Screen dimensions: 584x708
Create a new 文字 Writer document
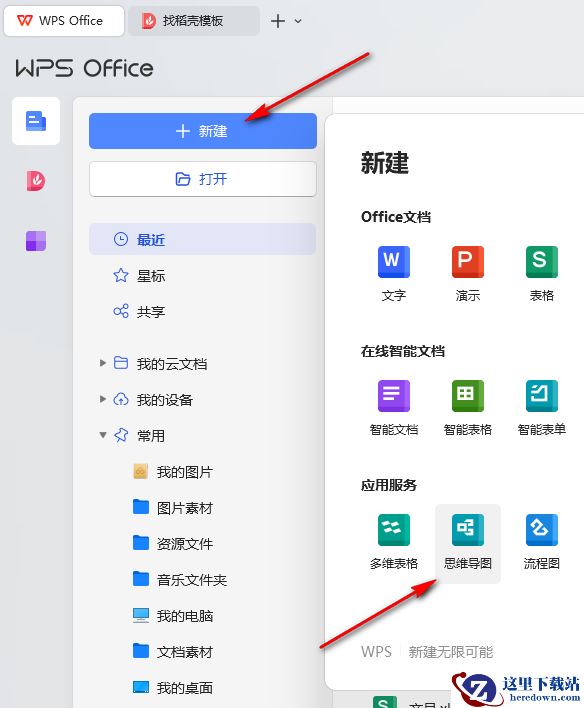click(x=393, y=273)
